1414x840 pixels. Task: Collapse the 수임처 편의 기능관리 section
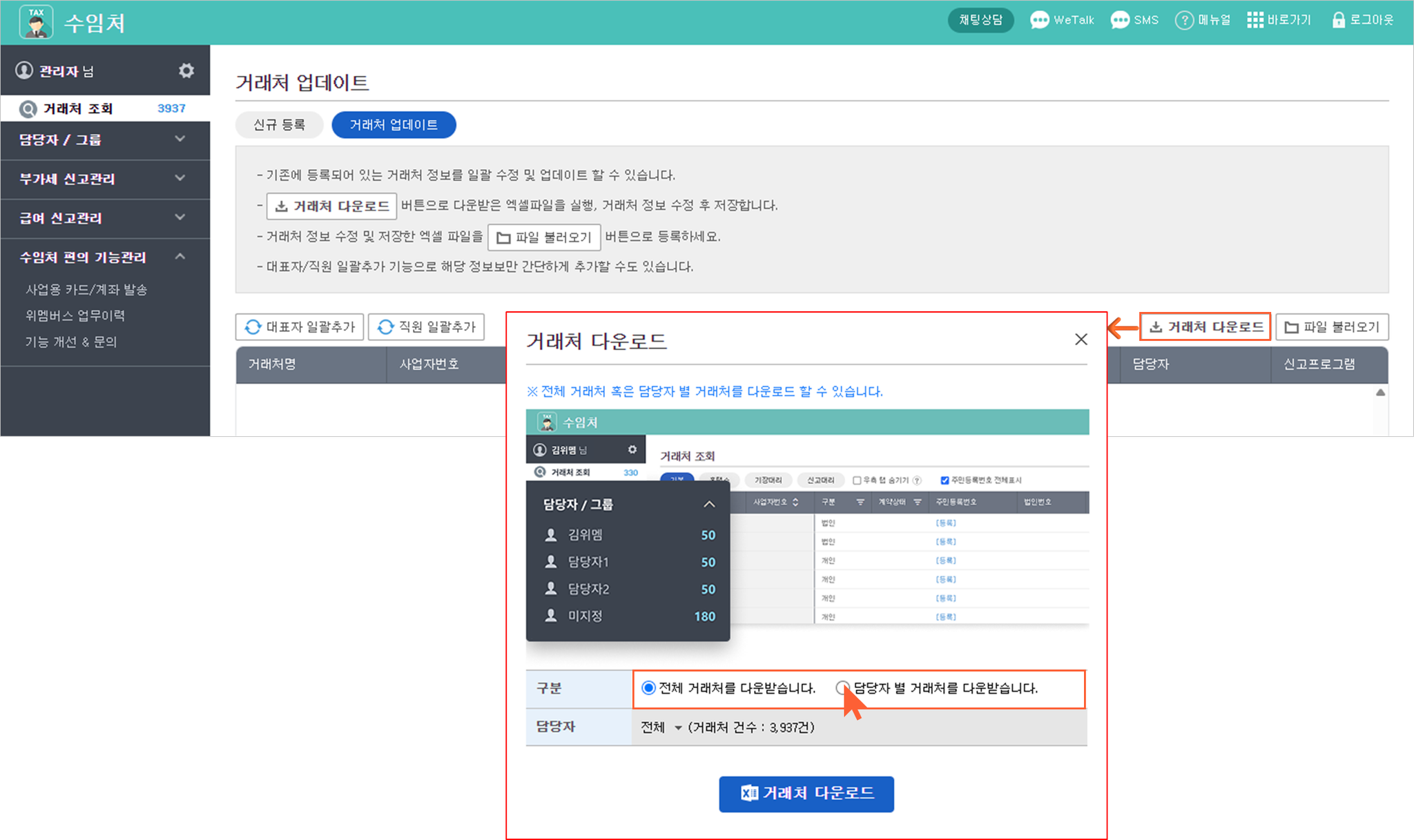pyautogui.click(x=180, y=257)
